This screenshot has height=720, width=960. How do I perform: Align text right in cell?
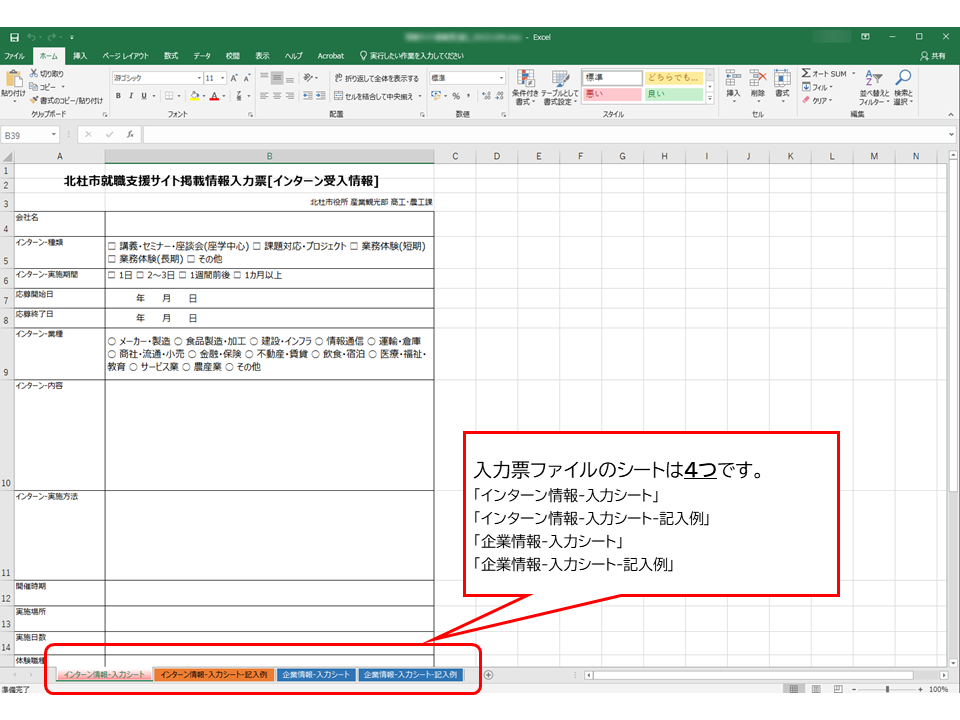pos(290,96)
